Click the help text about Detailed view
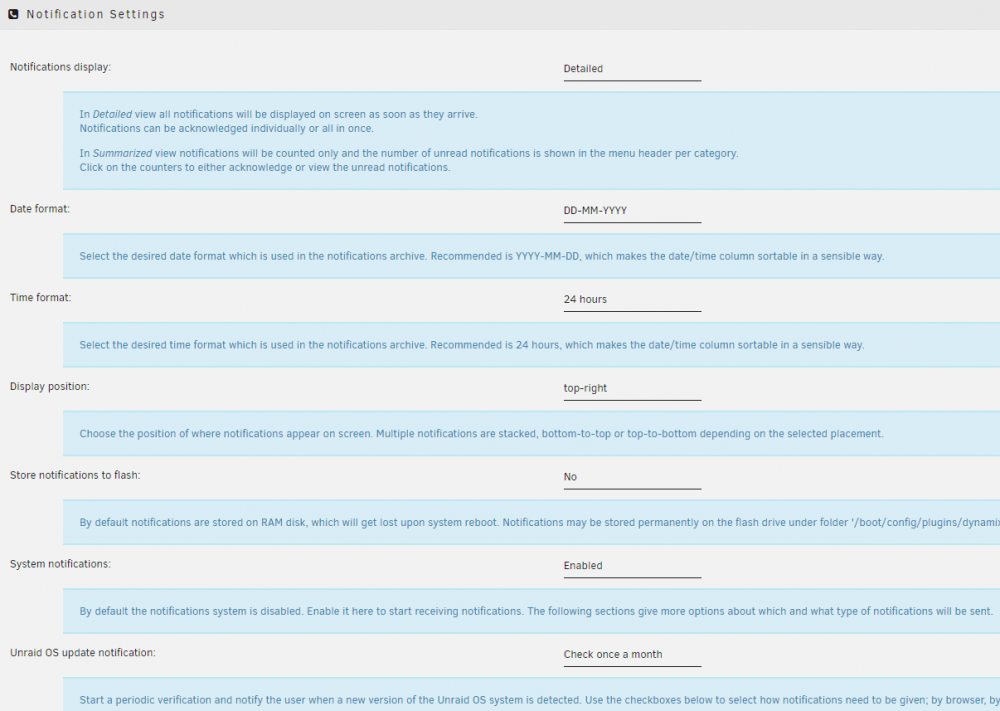 278,121
